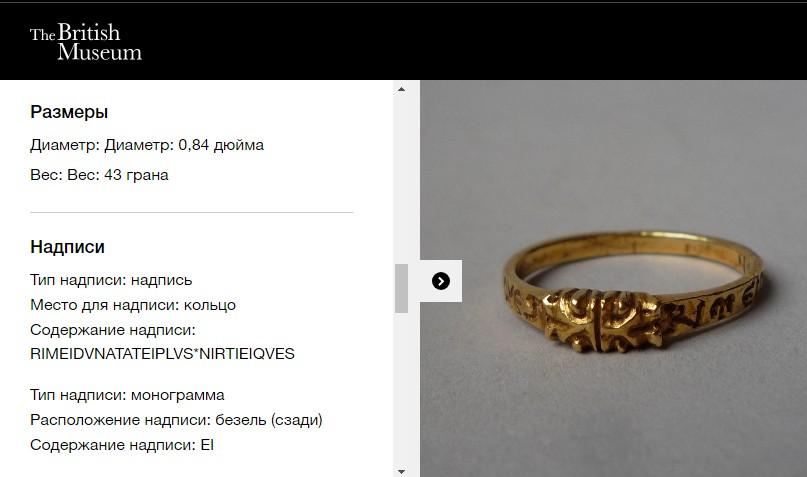Click the scroll up arrow of details panel
The height and width of the screenshot is (477, 807).
click(401, 90)
